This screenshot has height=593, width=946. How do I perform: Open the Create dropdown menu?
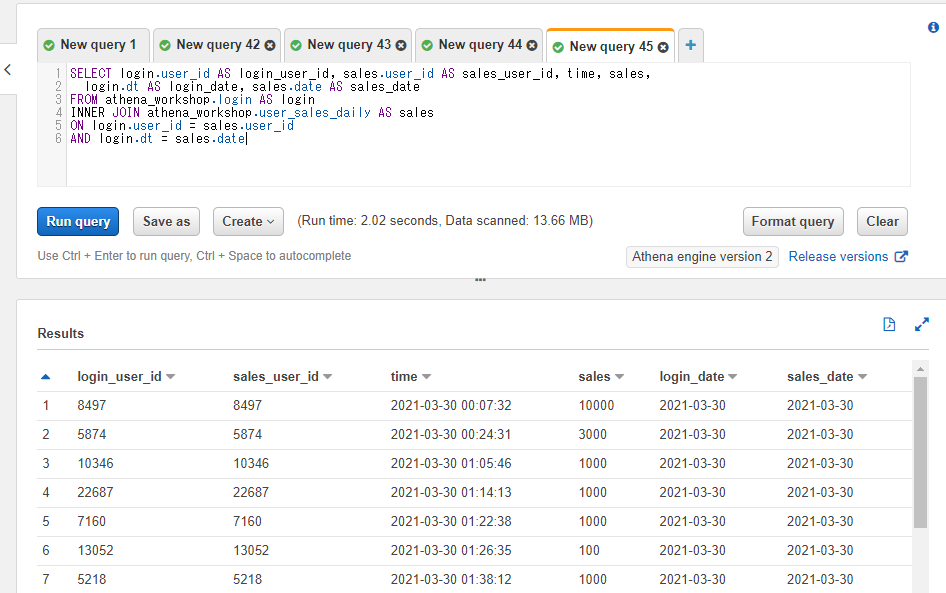click(248, 221)
